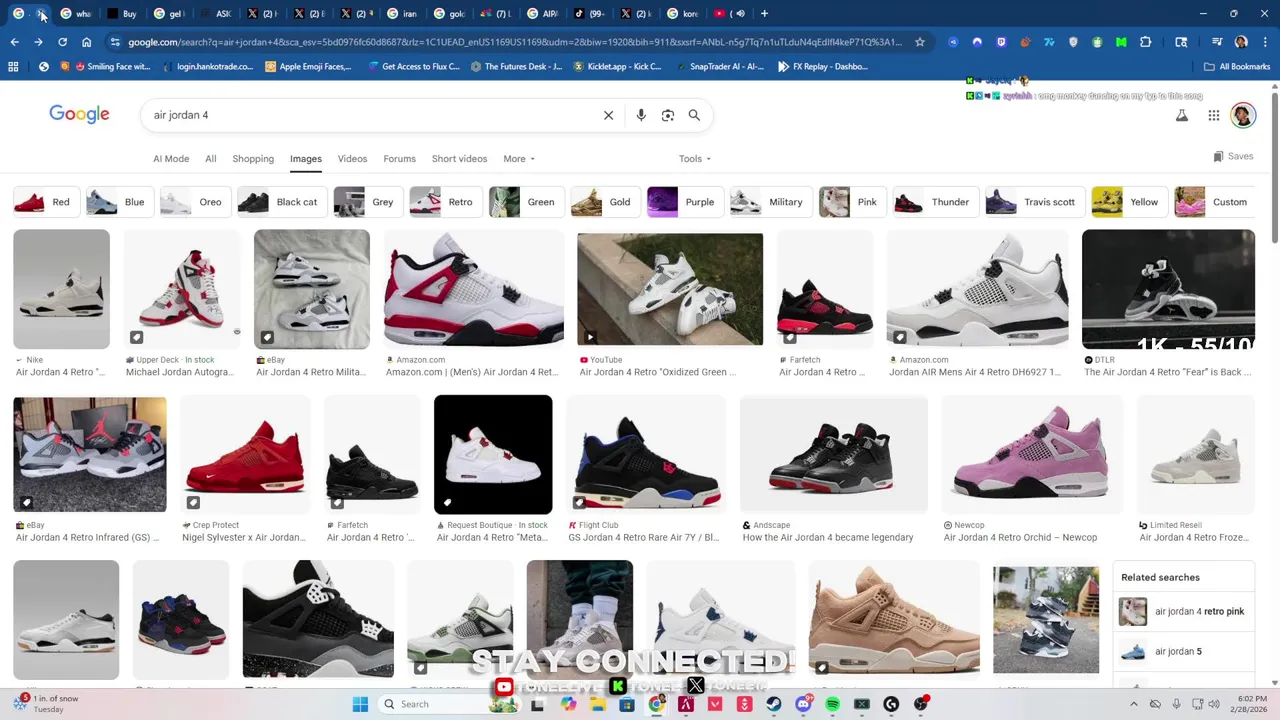Open the Windows Start menu
The width and height of the screenshot is (1280, 720).
point(360,704)
